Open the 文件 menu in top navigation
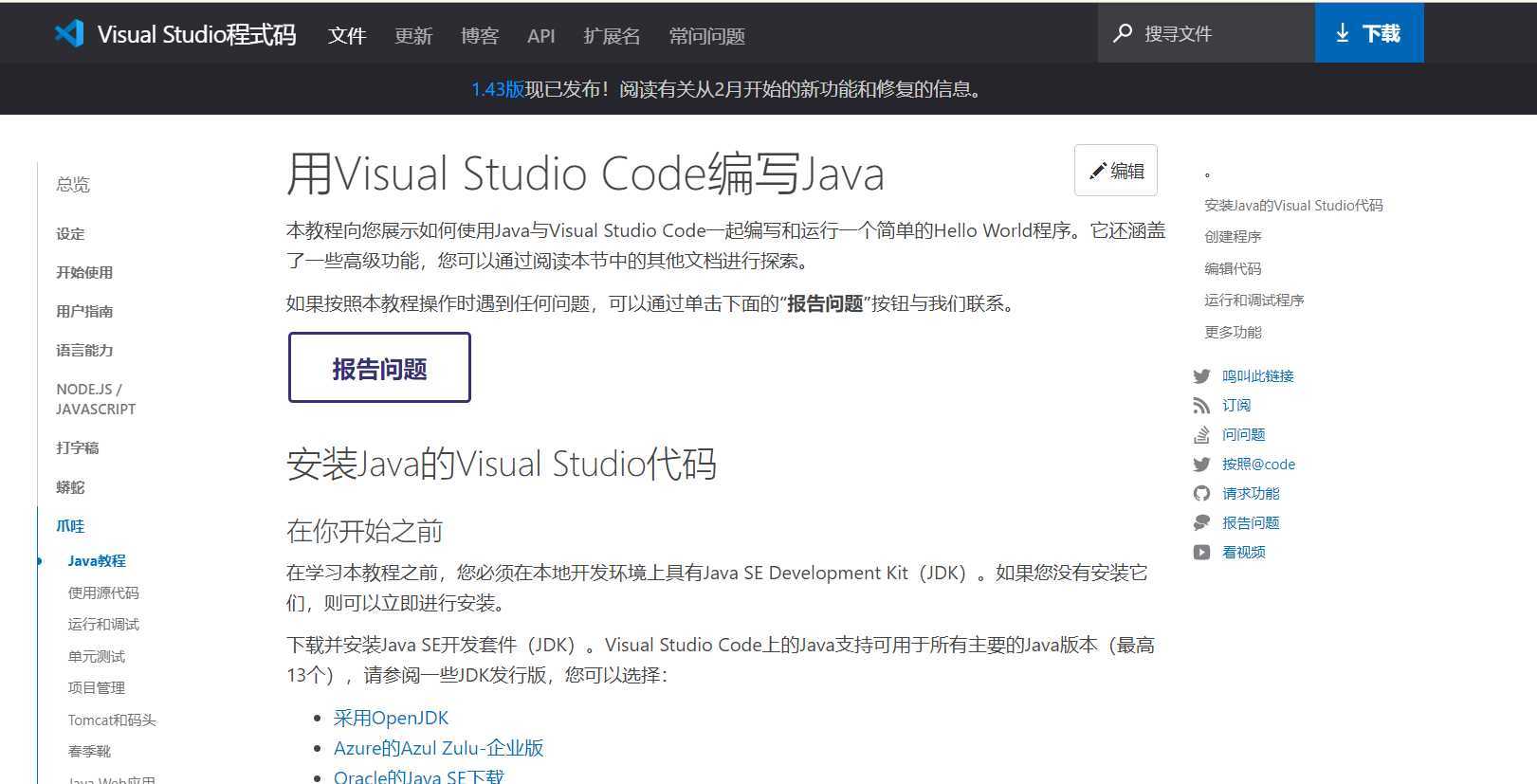Image resolution: width=1537 pixels, height=784 pixels. click(347, 36)
